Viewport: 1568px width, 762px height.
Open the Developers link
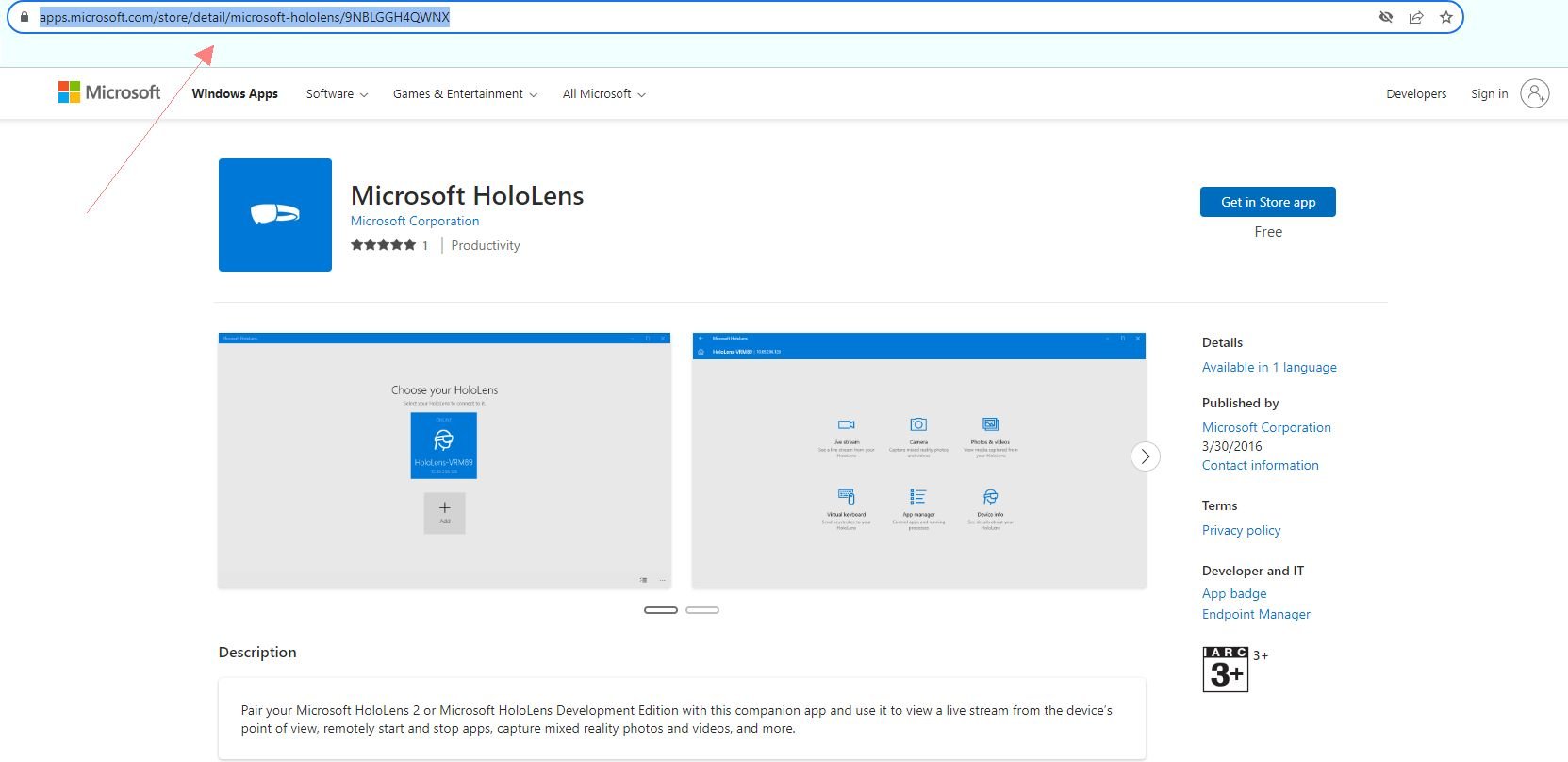[x=1416, y=94]
